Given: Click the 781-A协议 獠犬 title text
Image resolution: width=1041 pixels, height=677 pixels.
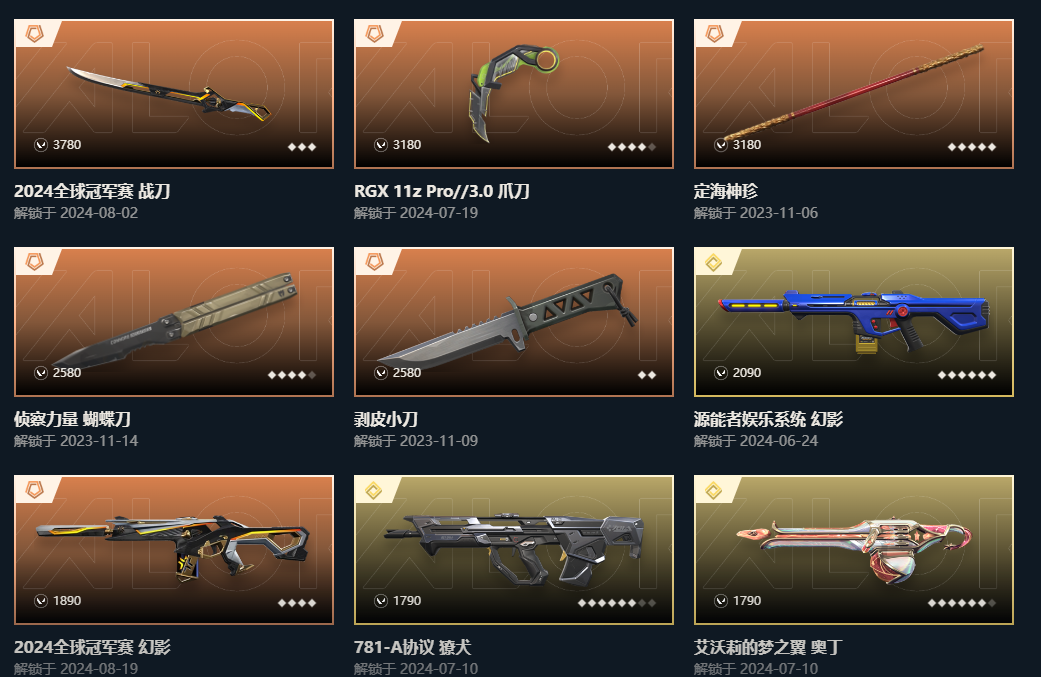Looking at the screenshot, I should (x=412, y=647).
